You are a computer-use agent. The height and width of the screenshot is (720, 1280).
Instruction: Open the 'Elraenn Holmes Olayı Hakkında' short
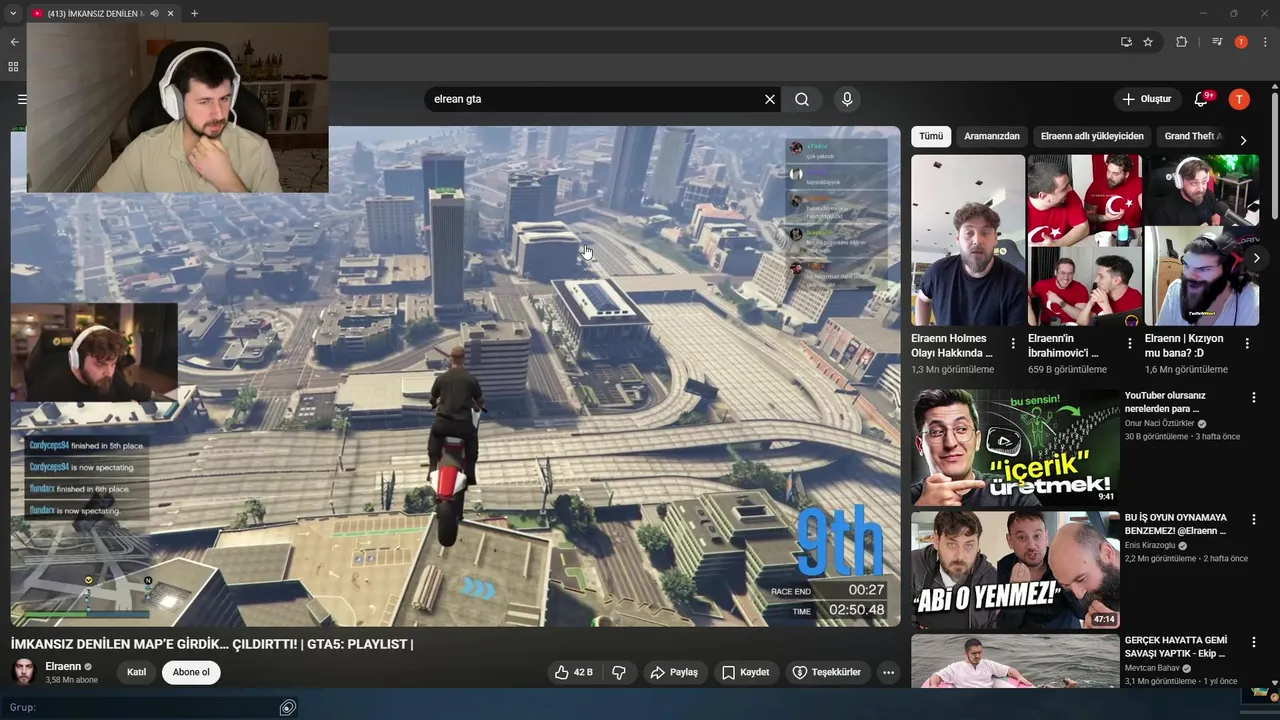click(x=968, y=240)
